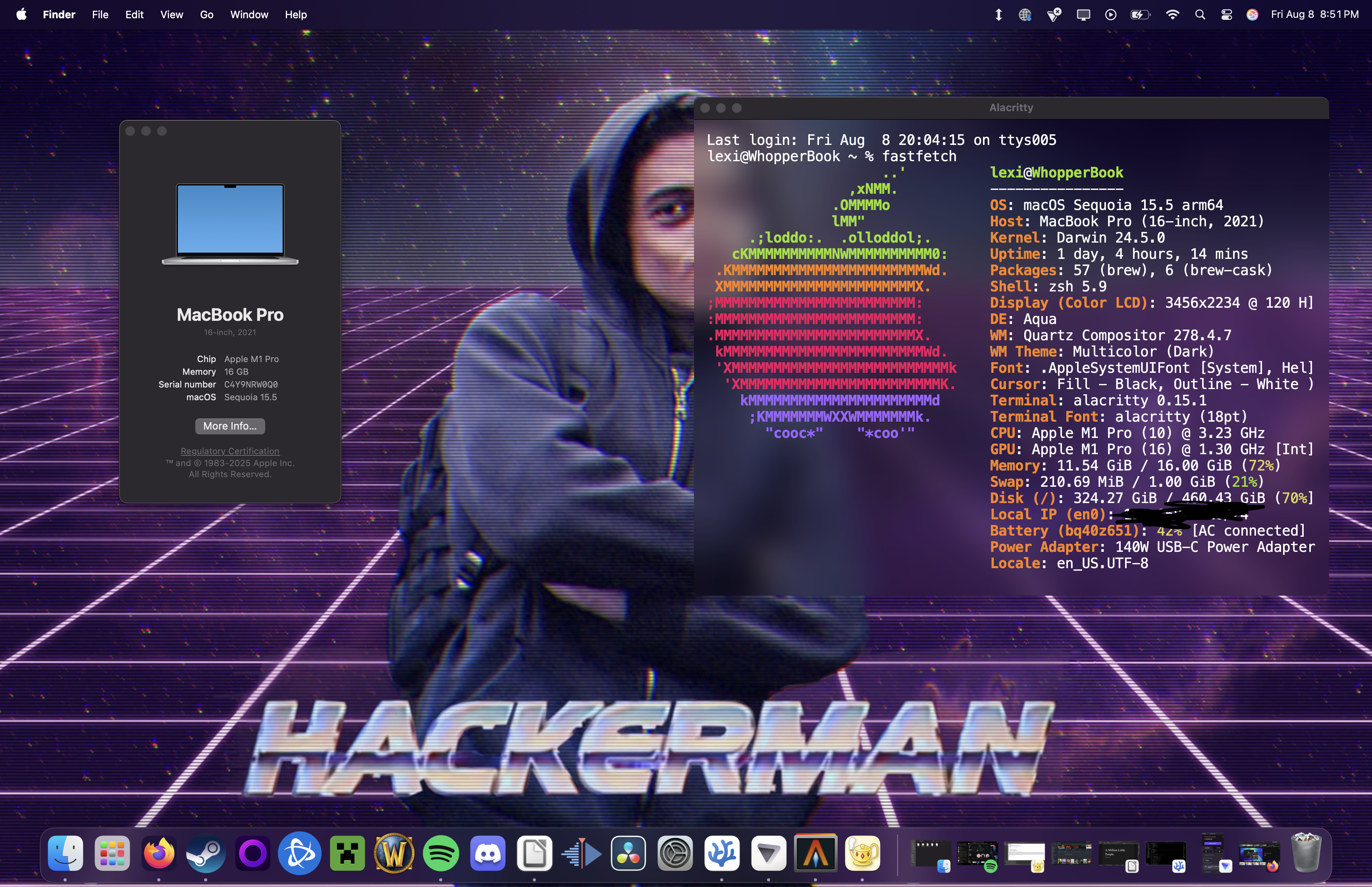Open the VPN disconnected status icon
Screen dimensions: 1372x887
click(x=1054, y=14)
